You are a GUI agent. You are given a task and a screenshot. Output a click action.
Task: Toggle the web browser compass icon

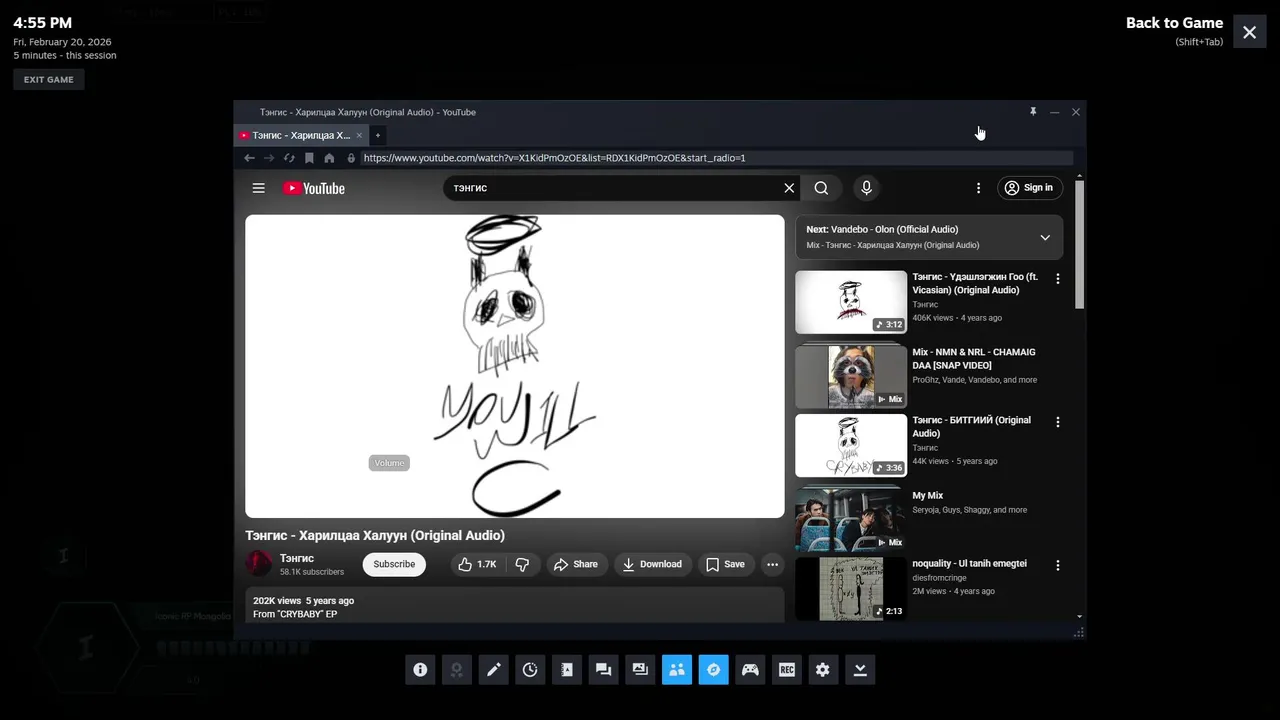[x=713, y=670]
